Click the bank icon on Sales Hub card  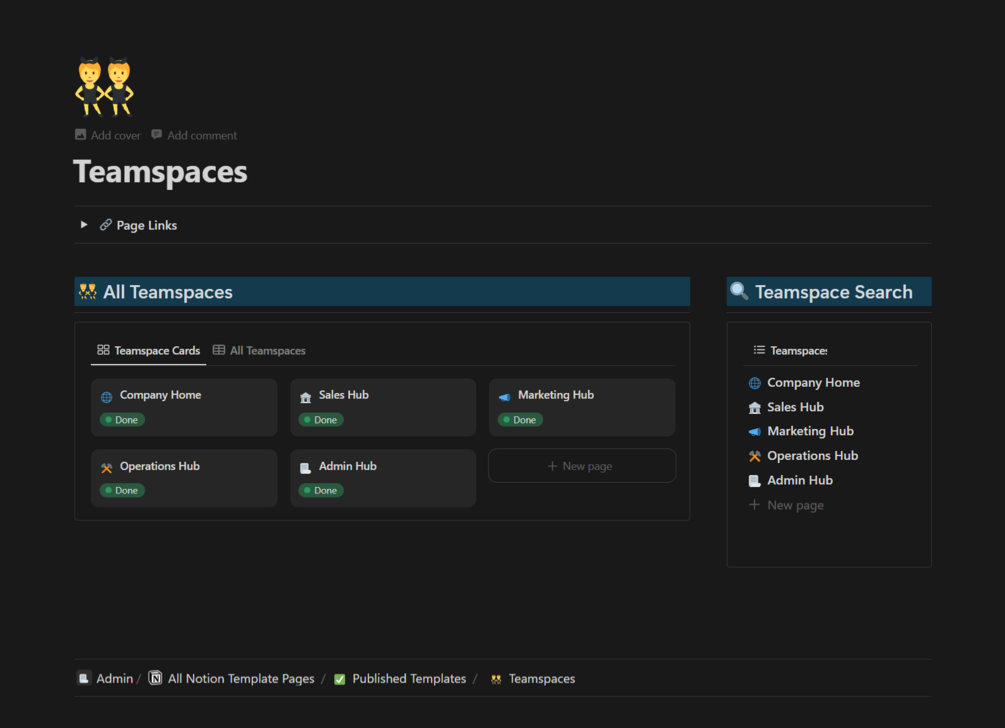tap(306, 397)
